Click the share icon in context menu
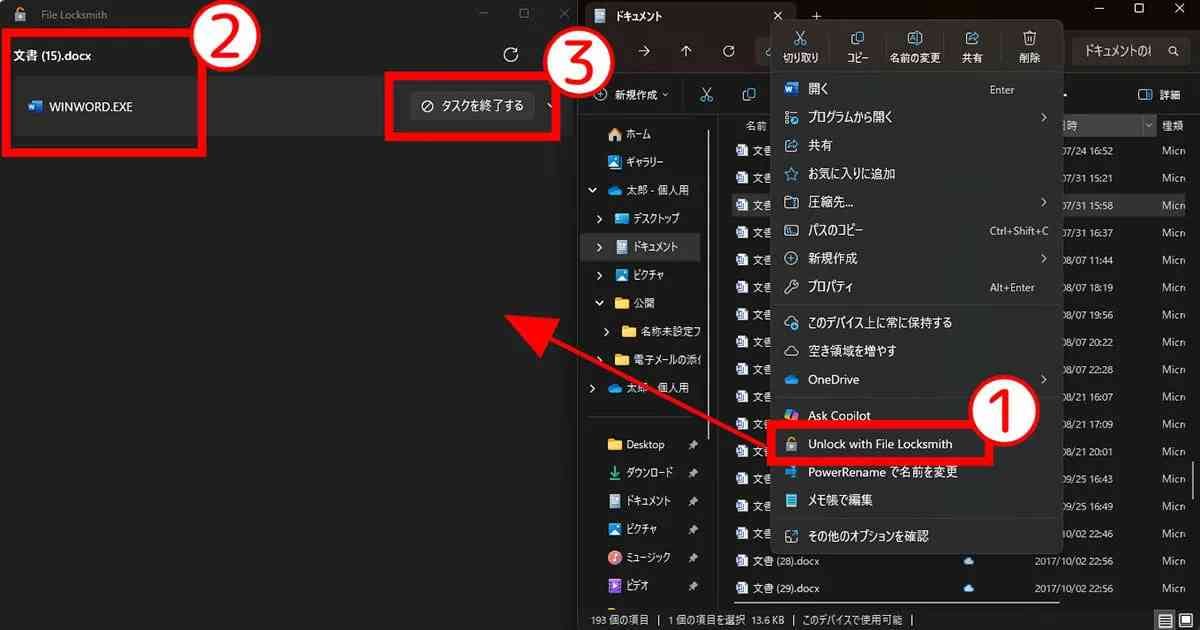 click(971, 46)
